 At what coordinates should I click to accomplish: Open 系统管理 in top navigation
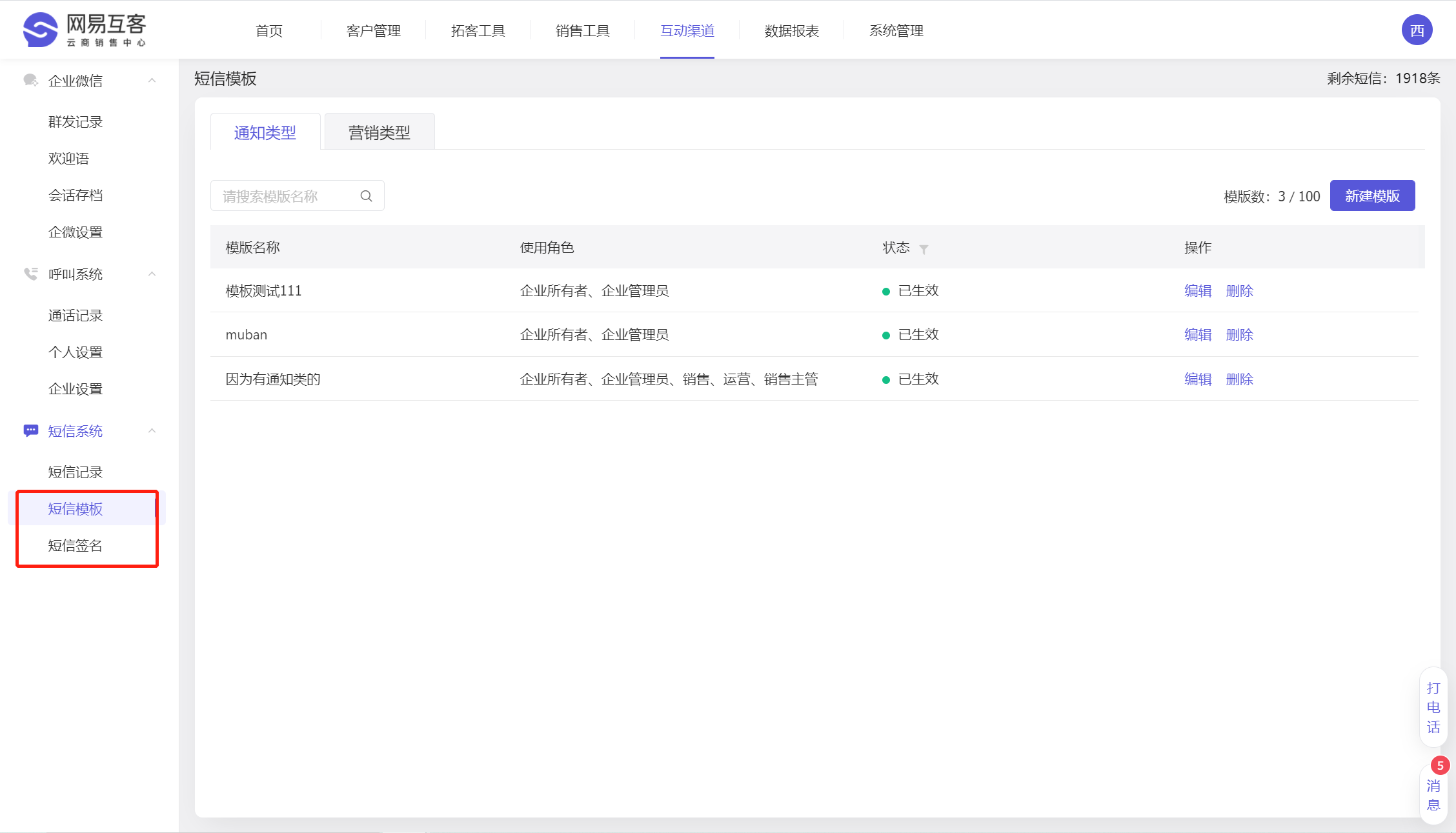pyautogui.click(x=896, y=30)
